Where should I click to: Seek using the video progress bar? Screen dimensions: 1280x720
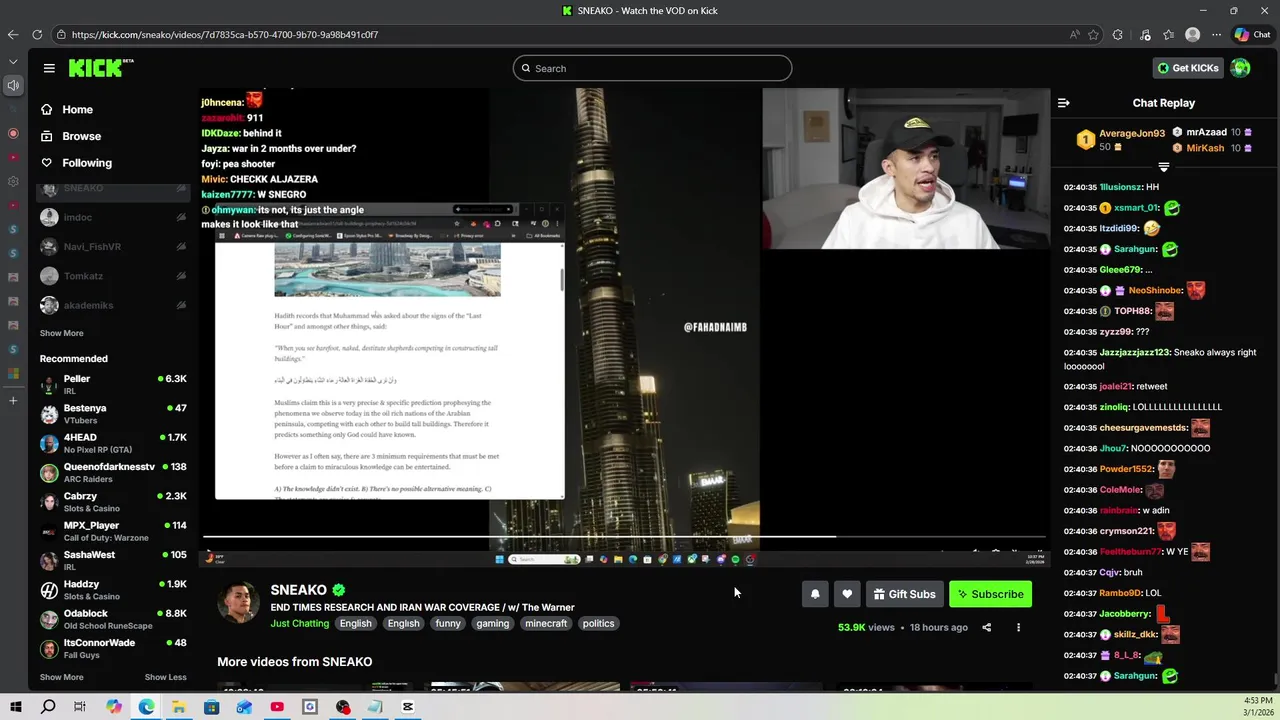(x=625, y=537)
